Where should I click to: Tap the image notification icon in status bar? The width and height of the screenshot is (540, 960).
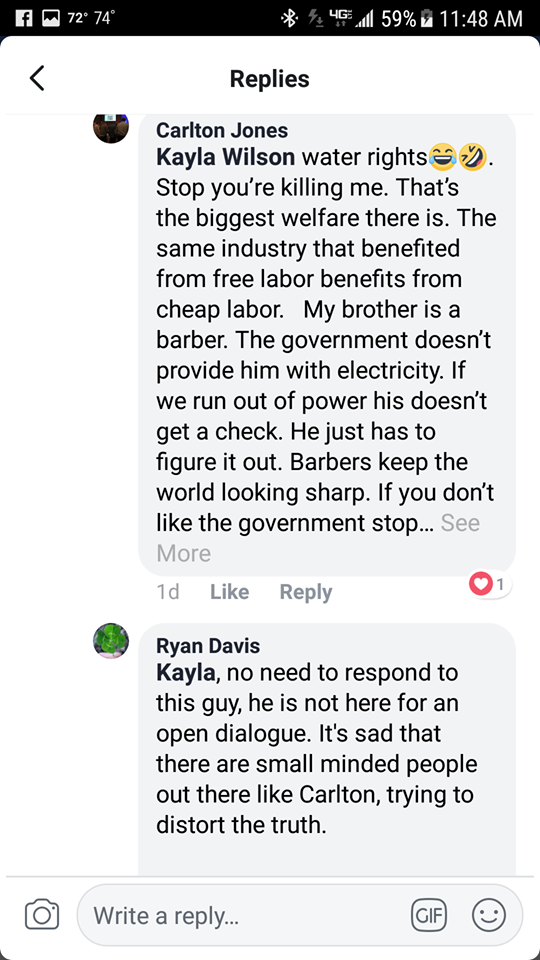click(x=50, y=18)
